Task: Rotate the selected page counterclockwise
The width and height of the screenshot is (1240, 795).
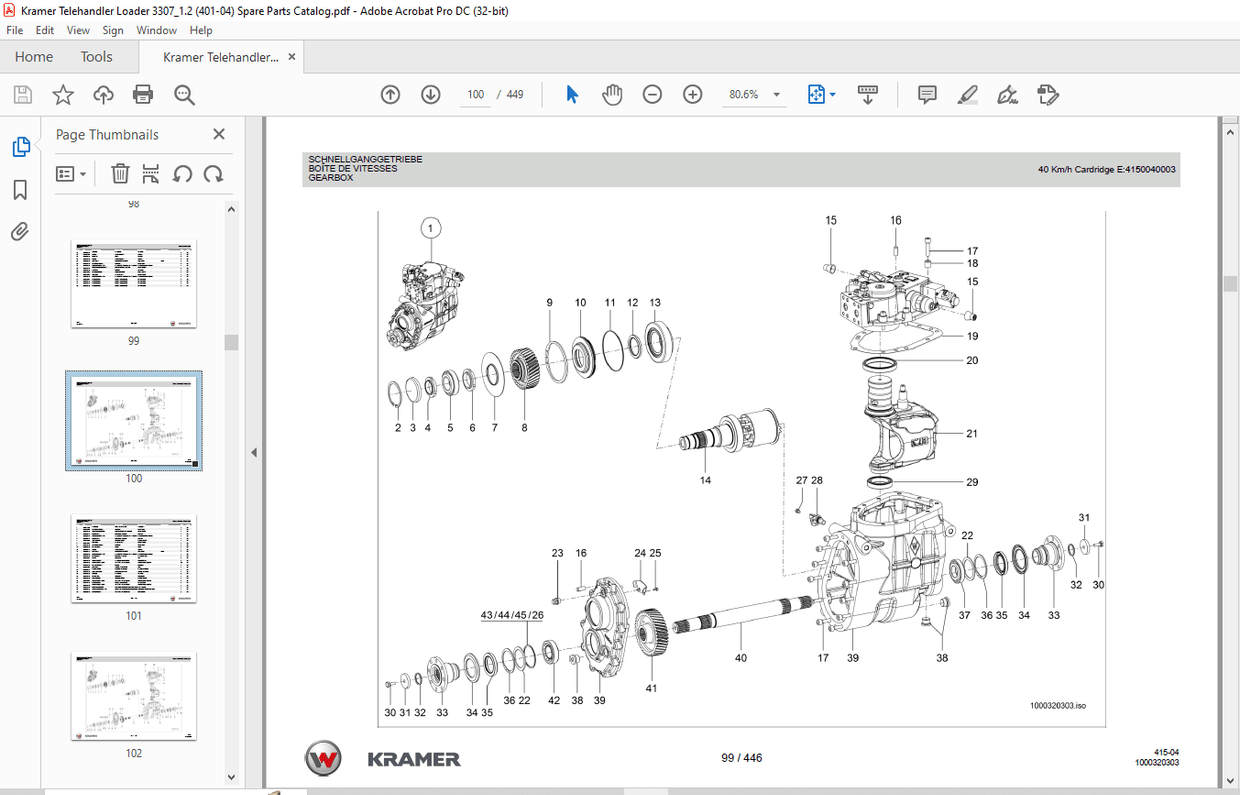Action: (182, 173)
